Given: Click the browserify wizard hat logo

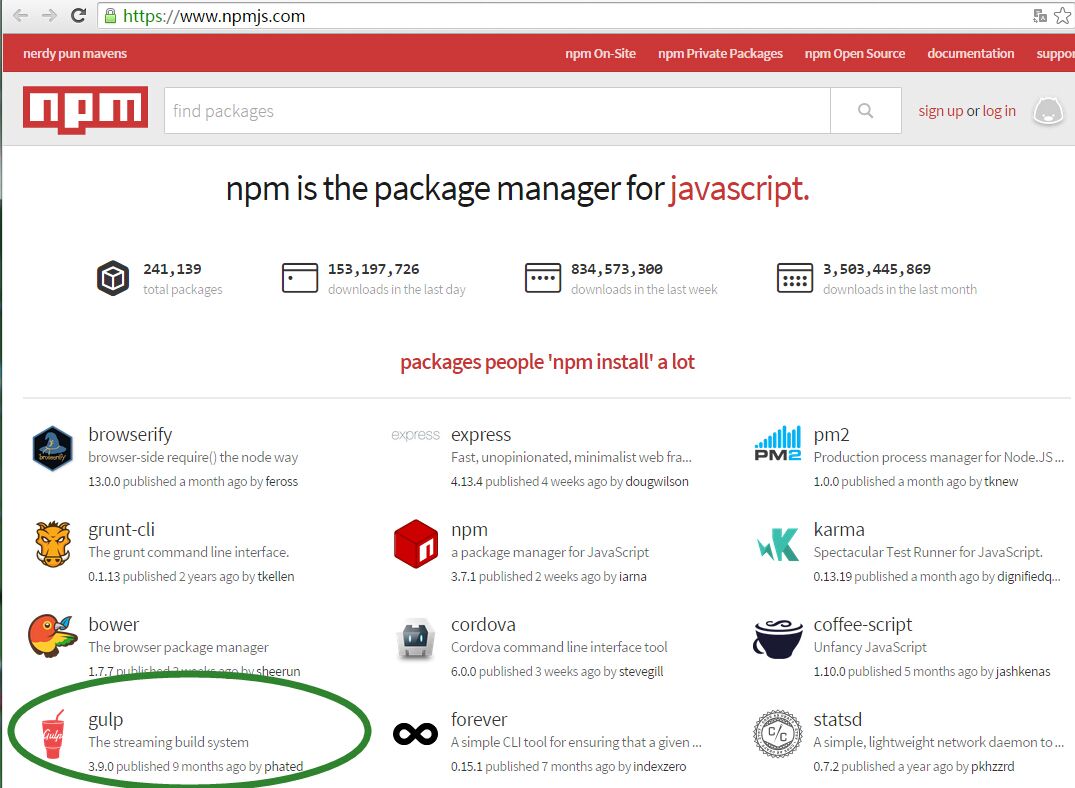Looking at the screenshot, I should (53, 448).
